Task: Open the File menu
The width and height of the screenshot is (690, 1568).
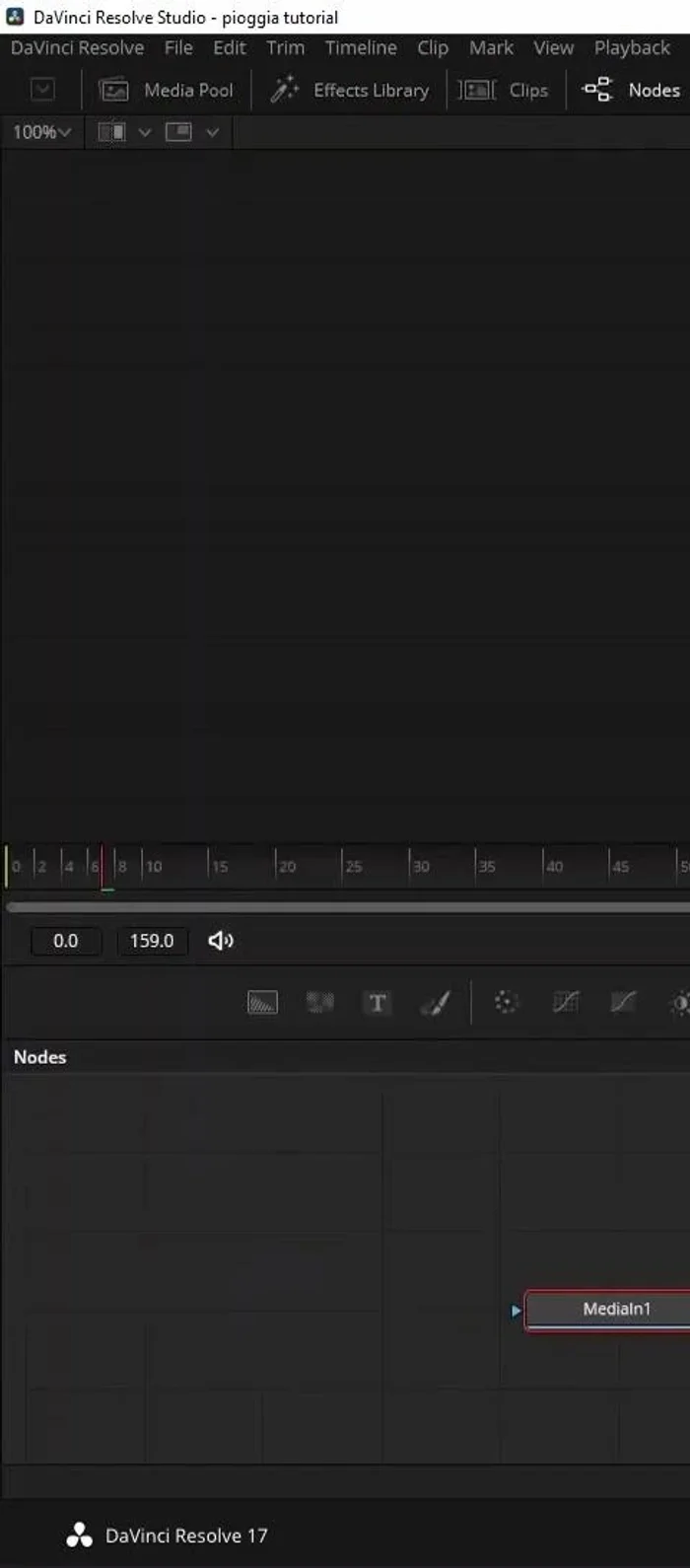Action: click(178, 47)
